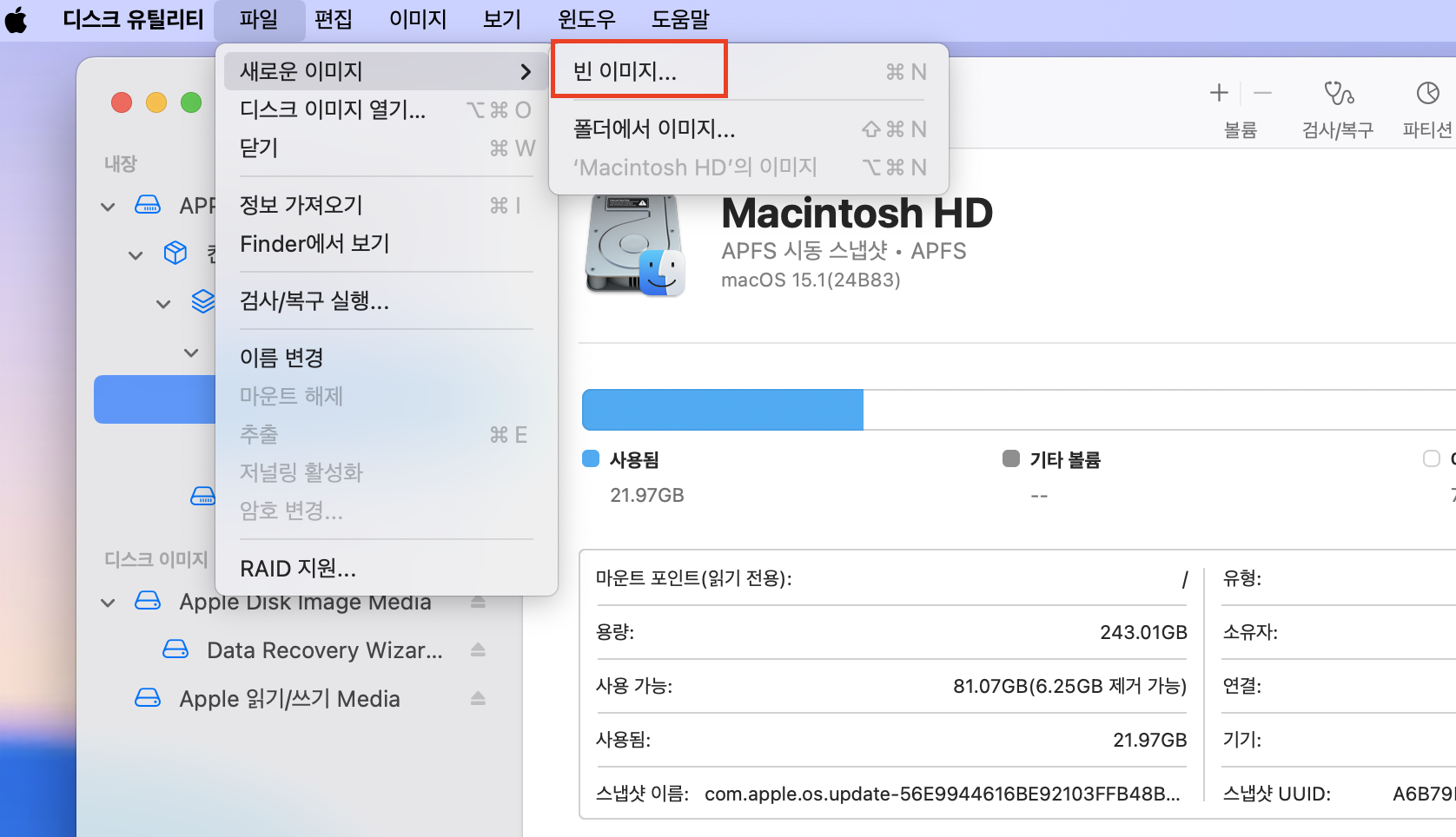This screenshot has height=837, width=1456.
Task: Eject Apple 읽기/쓰기 Media
Action: point(478,699)
